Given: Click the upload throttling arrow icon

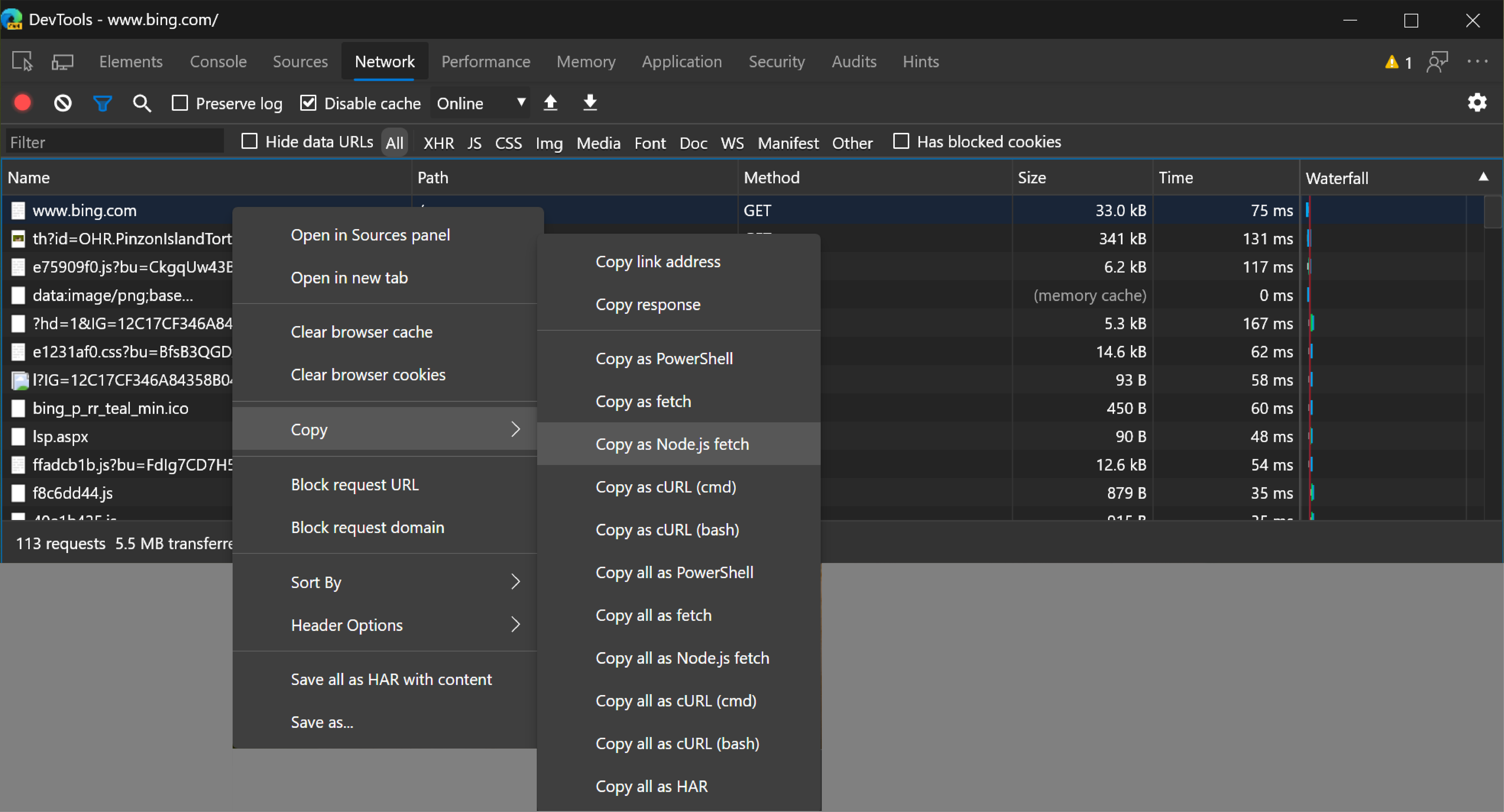Looking at the screenshot, I should point(551,103).
